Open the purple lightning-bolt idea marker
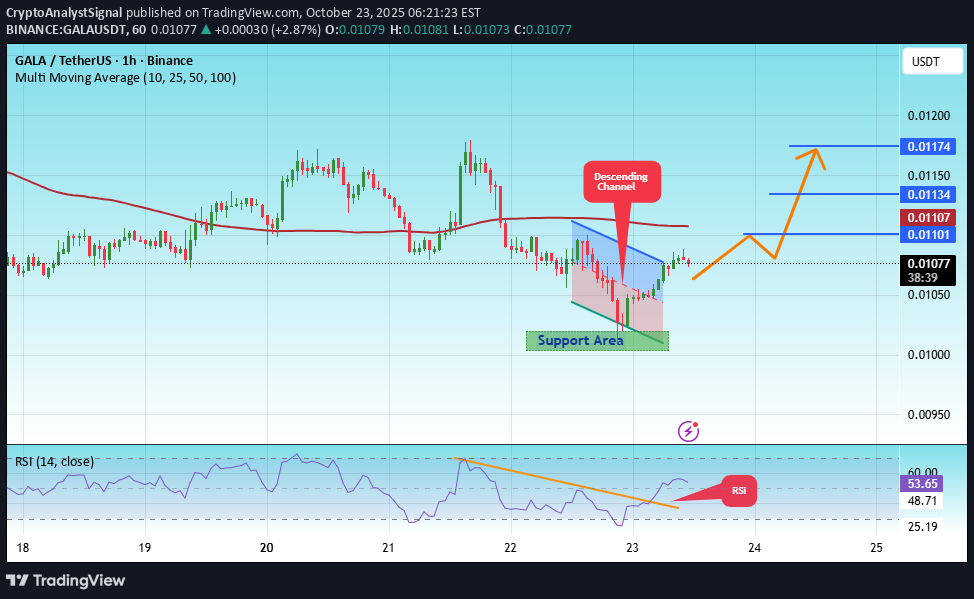The height and width of the screenshot is (599, 974). pos(688,430)
